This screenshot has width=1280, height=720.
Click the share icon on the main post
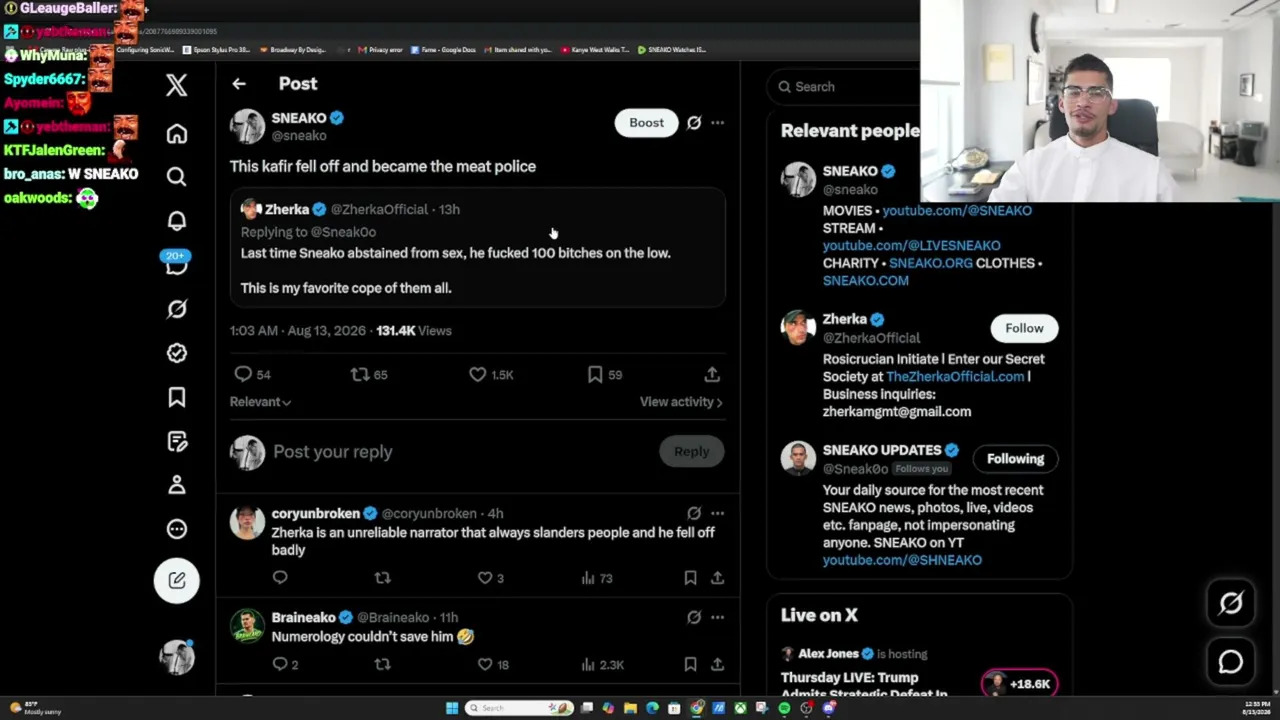tap(712, 374)
